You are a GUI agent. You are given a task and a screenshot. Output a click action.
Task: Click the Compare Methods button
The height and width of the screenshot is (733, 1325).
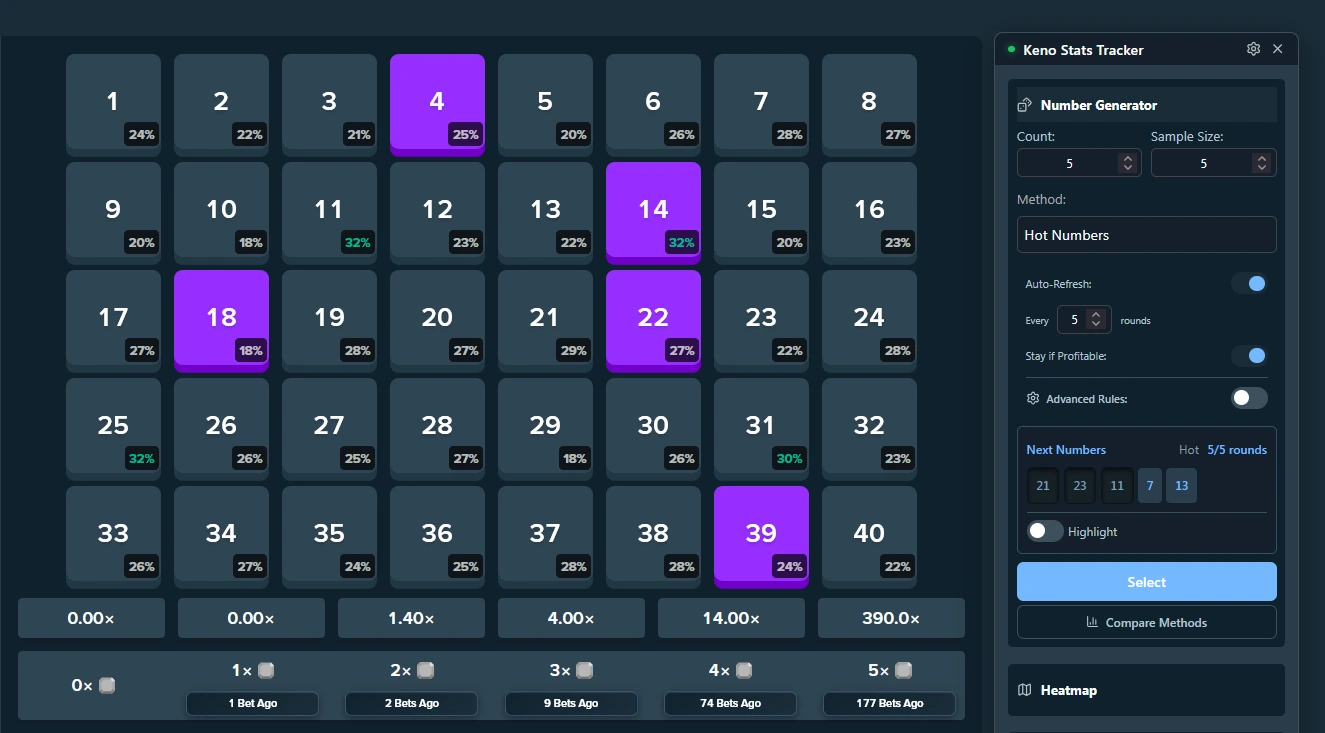coord(1146,622)
